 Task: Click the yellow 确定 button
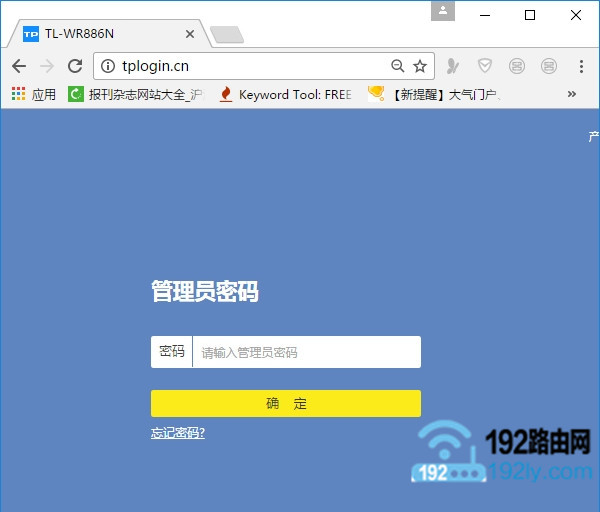click(x=286, y=403)
